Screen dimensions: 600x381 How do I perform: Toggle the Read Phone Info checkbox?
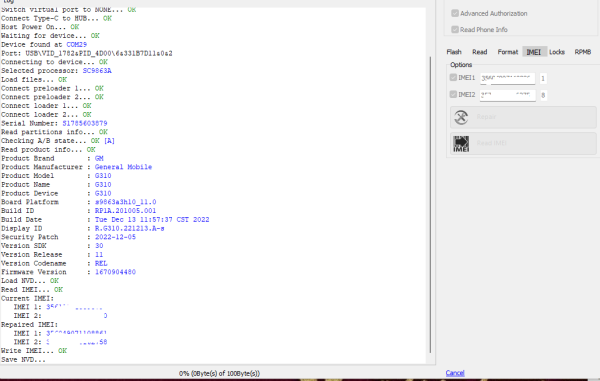[455, 29]
